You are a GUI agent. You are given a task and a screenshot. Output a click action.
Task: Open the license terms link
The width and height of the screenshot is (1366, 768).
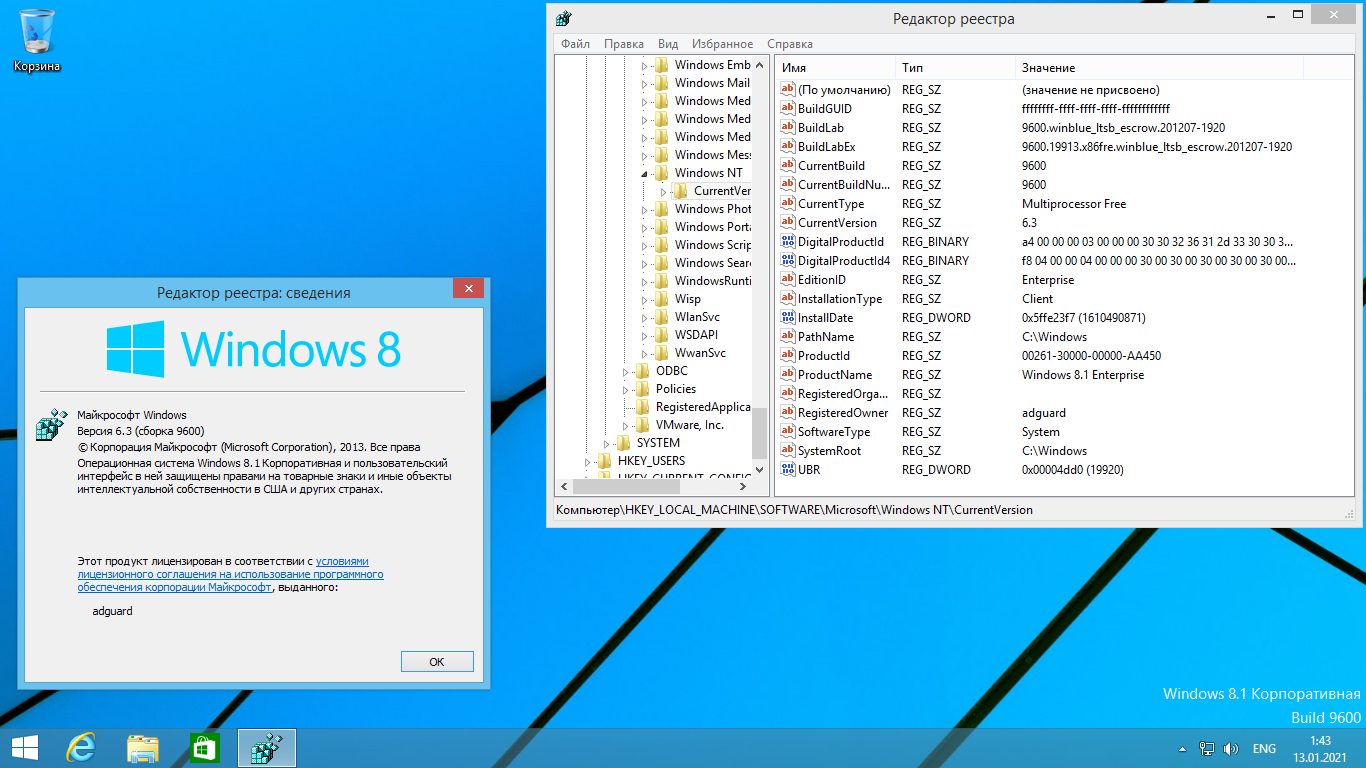click(x=230, y=575)
